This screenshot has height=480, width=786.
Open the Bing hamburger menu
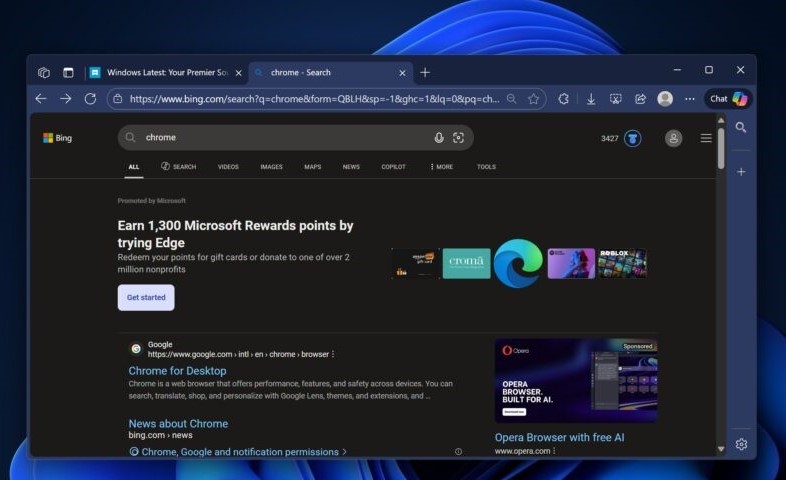coord(706,138)
